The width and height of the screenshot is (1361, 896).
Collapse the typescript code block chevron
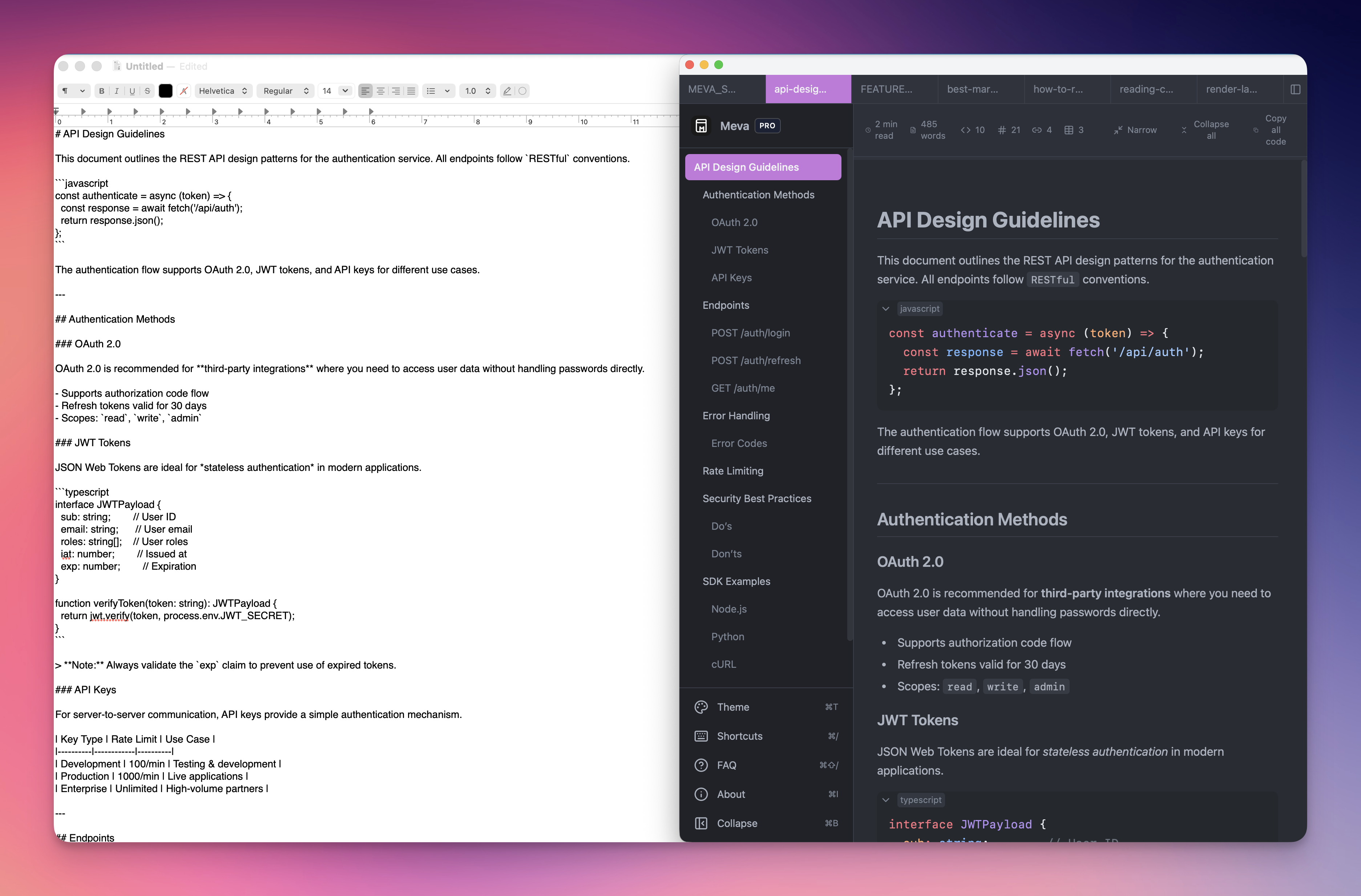point(886,800)
